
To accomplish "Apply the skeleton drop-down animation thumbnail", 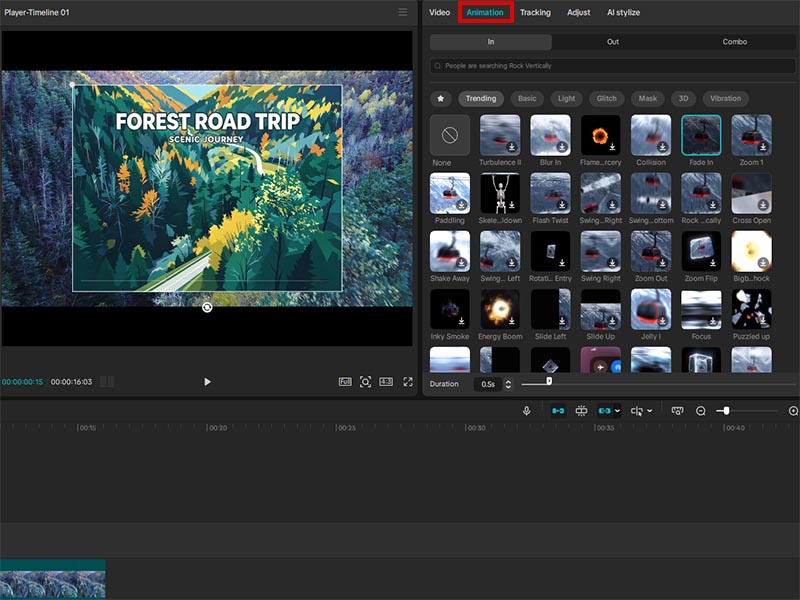I will pos(500,193).
